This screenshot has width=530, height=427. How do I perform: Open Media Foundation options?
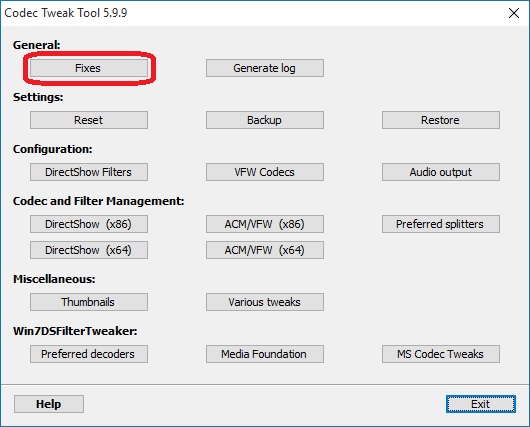point(265,354)
